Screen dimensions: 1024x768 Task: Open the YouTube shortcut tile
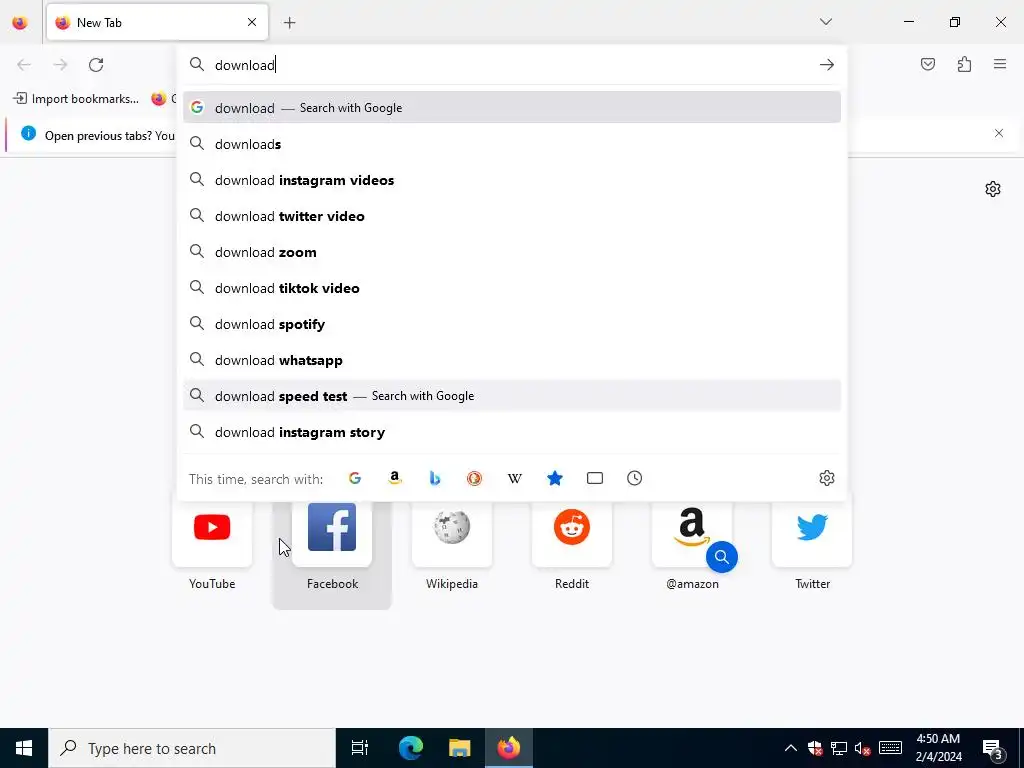coord(212,547)
